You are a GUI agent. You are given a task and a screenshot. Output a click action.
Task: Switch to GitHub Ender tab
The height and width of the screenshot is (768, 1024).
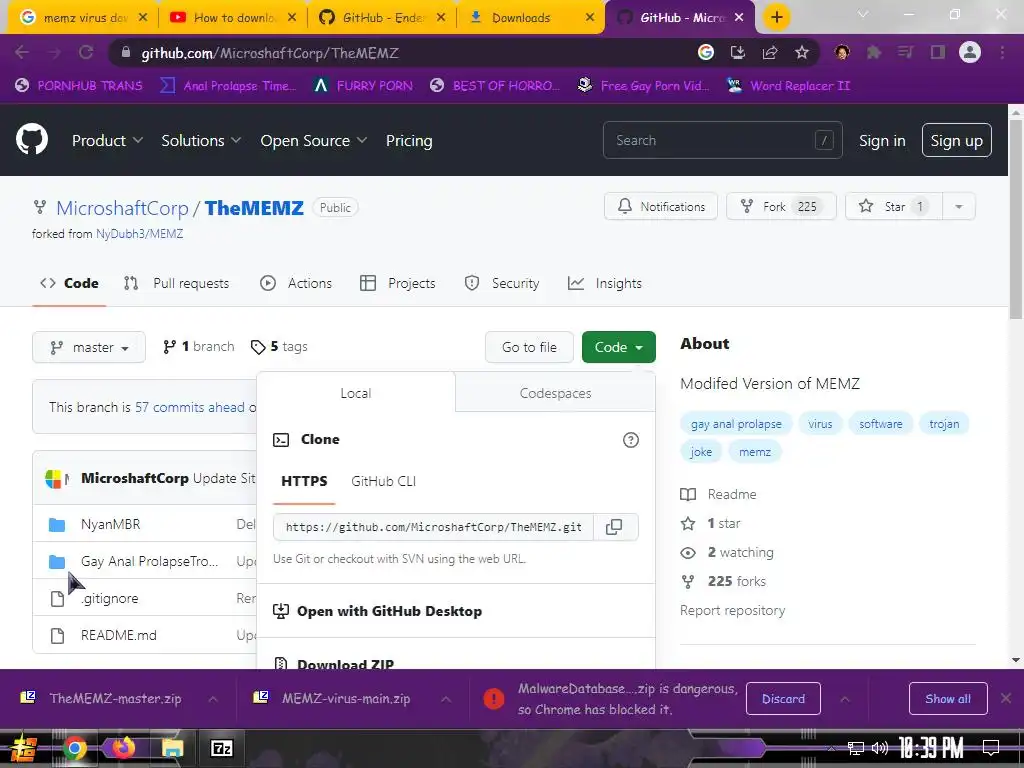click(382, 18)
